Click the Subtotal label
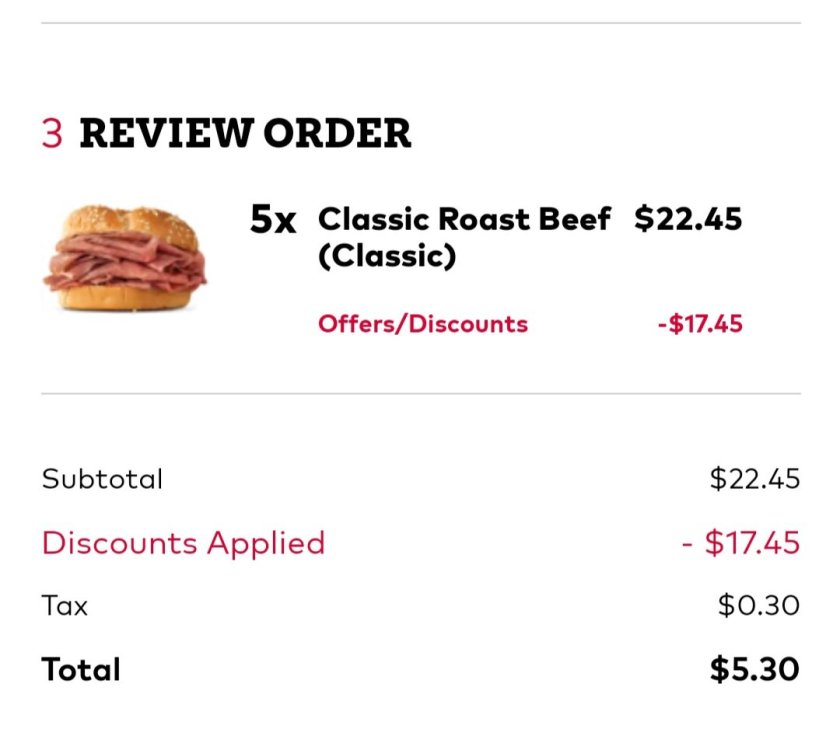The image size is (840, 750). coord(102,479)
